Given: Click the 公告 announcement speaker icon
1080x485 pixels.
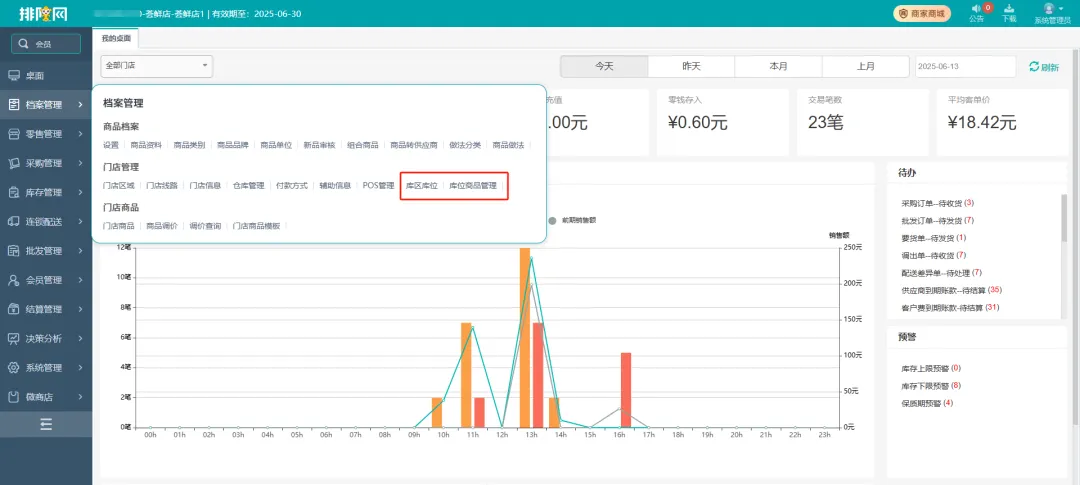Looking at the screenshot, I should pos(976,8).
